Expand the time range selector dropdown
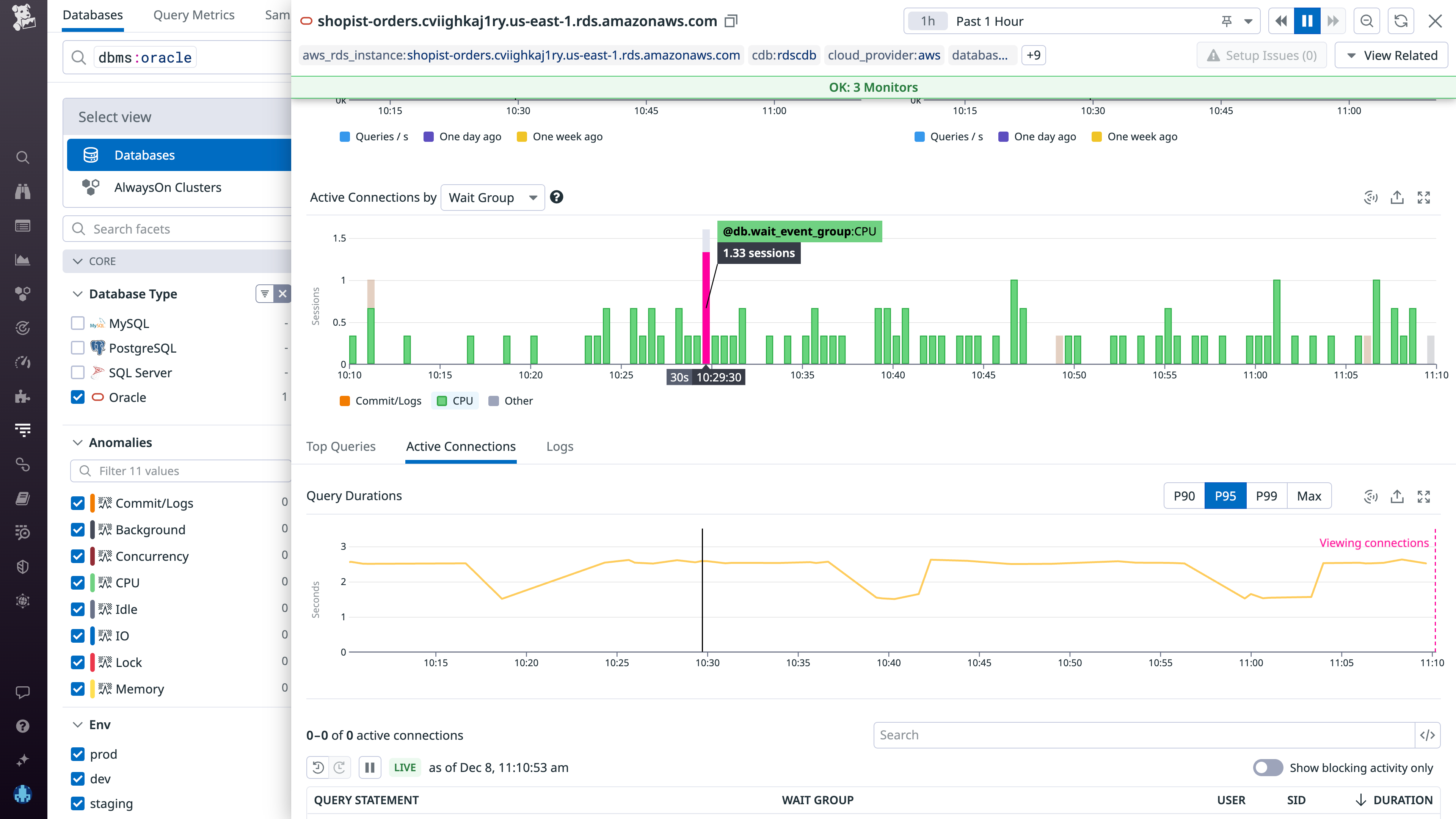The image size is (1456, 819). click(x=1247, y=21)
